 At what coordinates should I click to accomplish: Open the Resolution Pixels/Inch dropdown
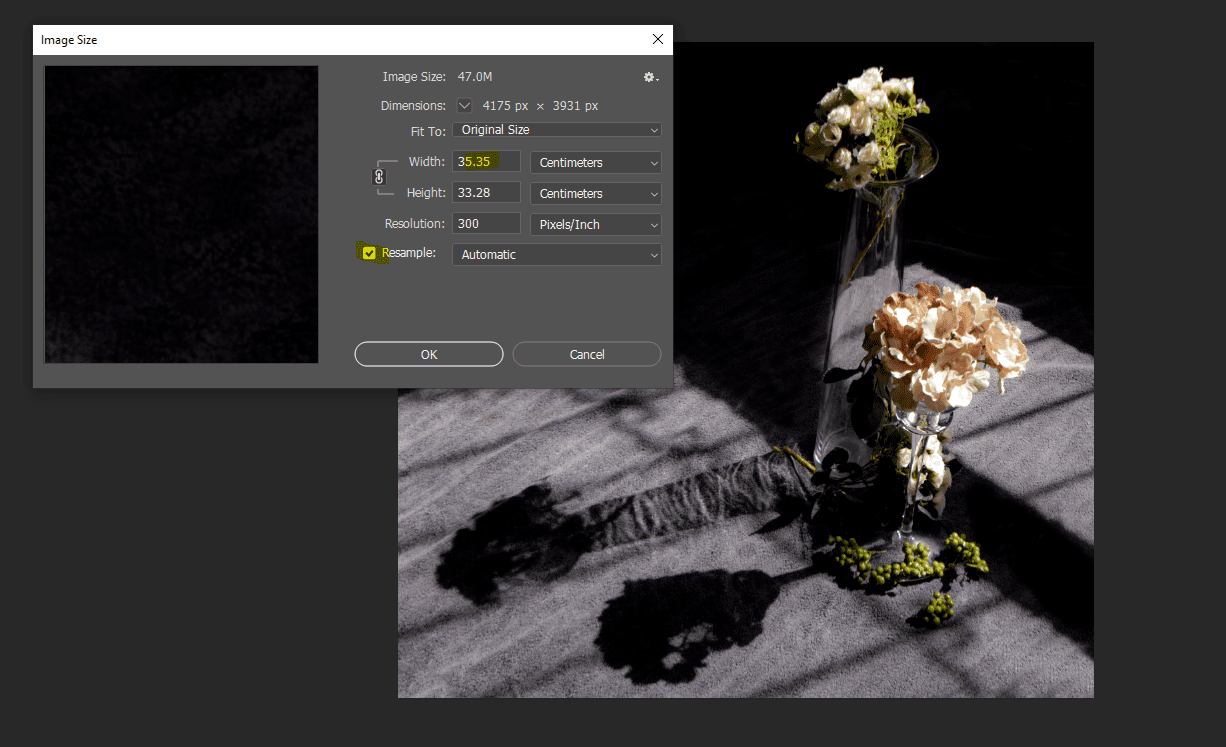(597, 224)
